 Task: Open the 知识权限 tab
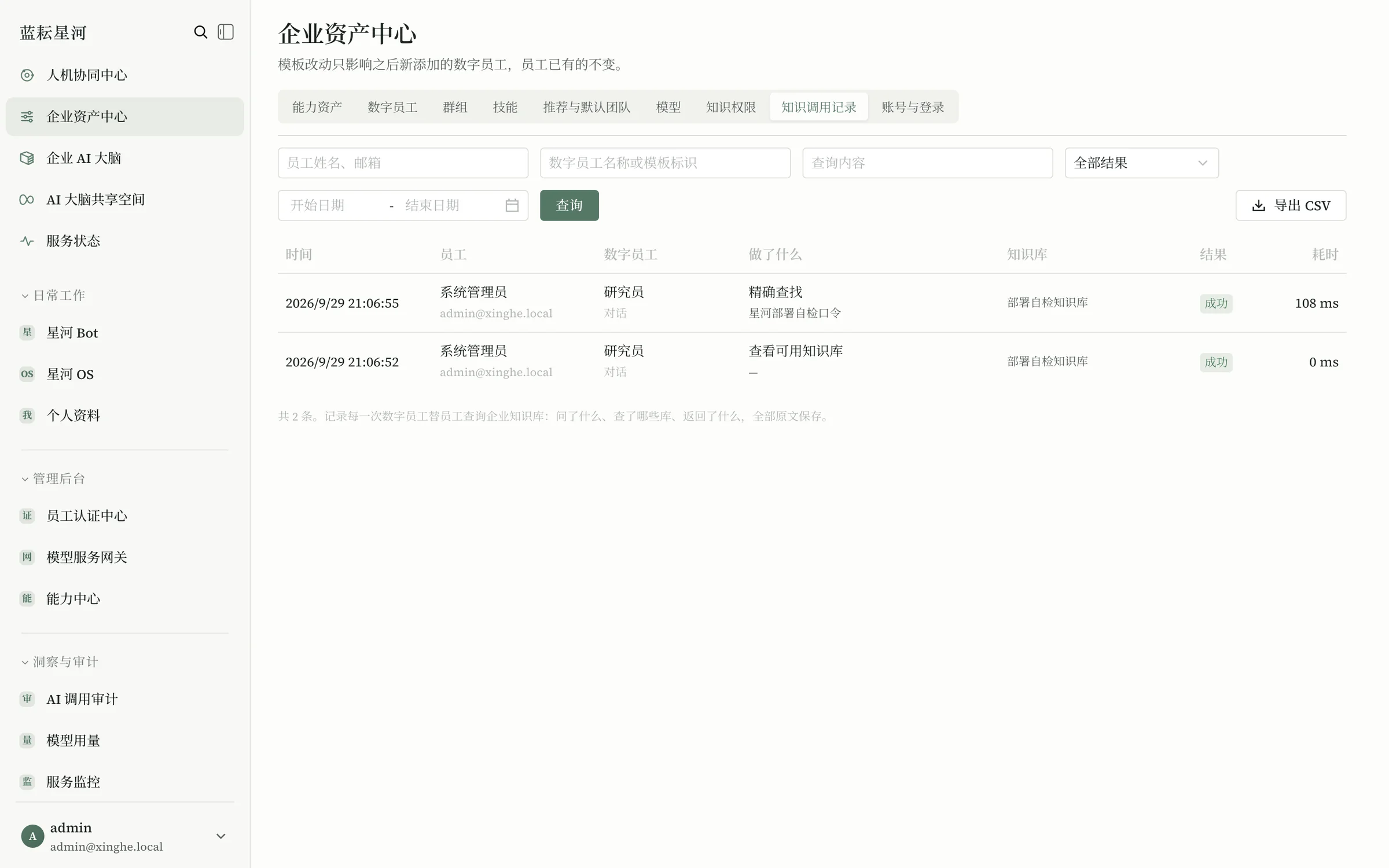click(731, 107)
